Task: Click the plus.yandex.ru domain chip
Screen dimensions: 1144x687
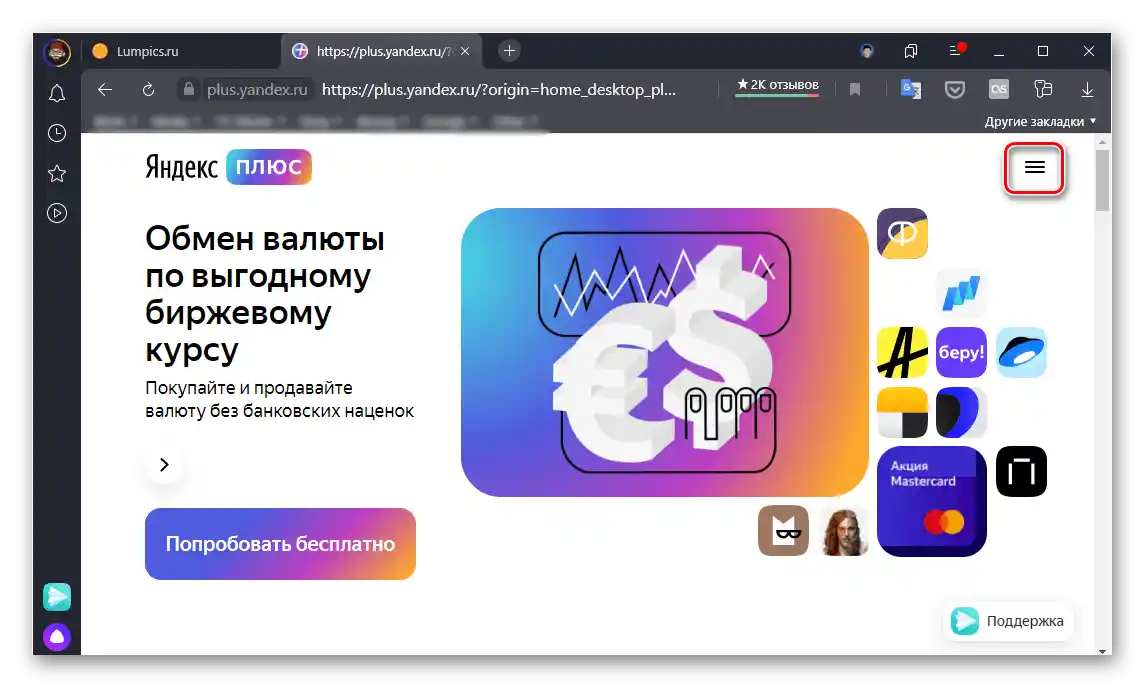Action: (x=257, y=90)
